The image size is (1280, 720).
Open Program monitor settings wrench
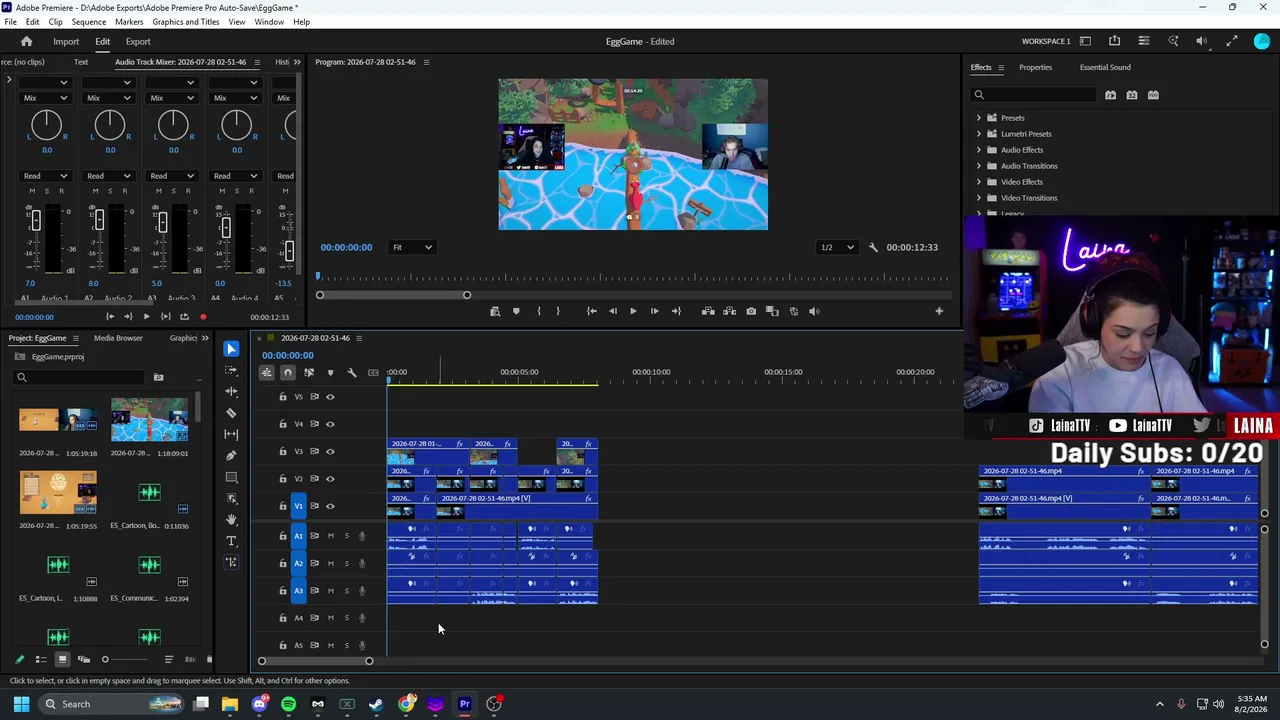point(873,247)
